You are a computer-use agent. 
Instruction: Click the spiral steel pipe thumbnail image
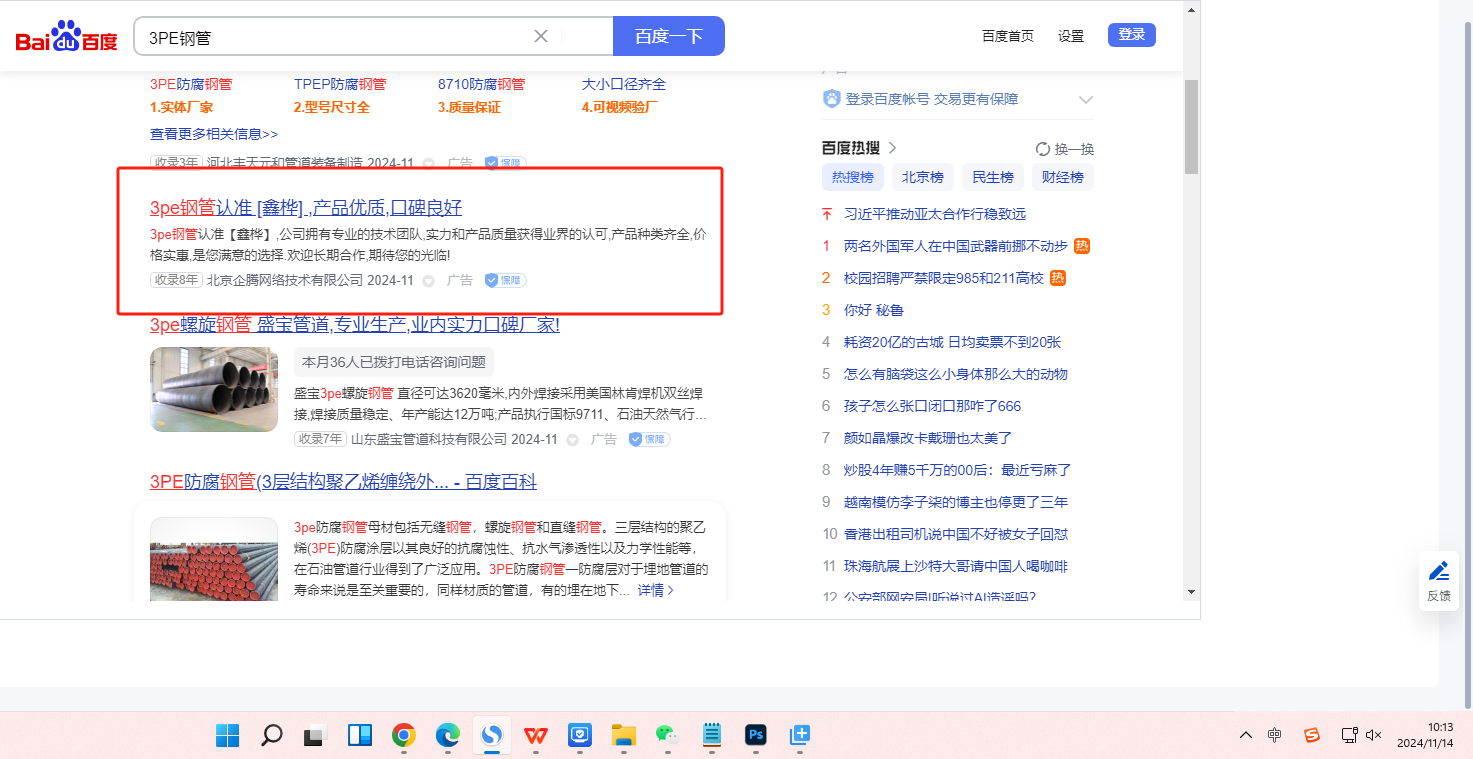pos(214,389)
